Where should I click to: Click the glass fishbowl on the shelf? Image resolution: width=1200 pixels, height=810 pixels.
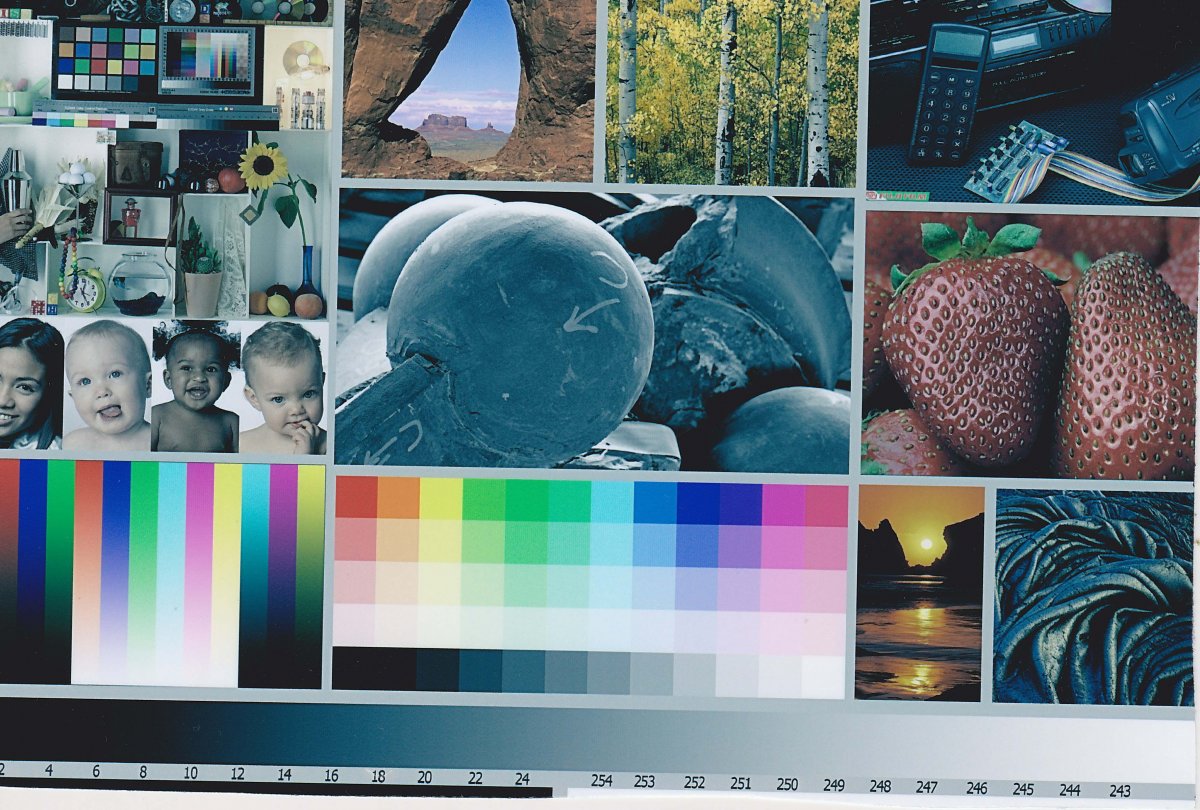click(x=140, y=285)
